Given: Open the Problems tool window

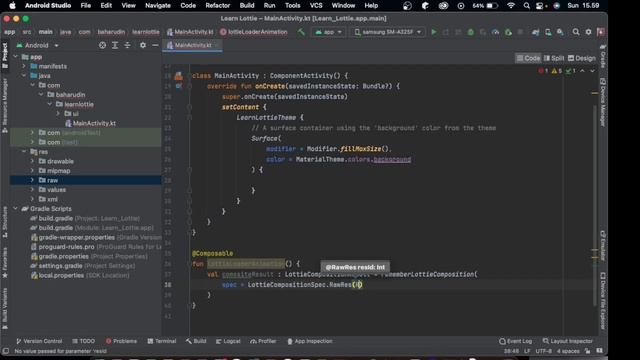Looking at the screenshot, I should pos(121,341).
